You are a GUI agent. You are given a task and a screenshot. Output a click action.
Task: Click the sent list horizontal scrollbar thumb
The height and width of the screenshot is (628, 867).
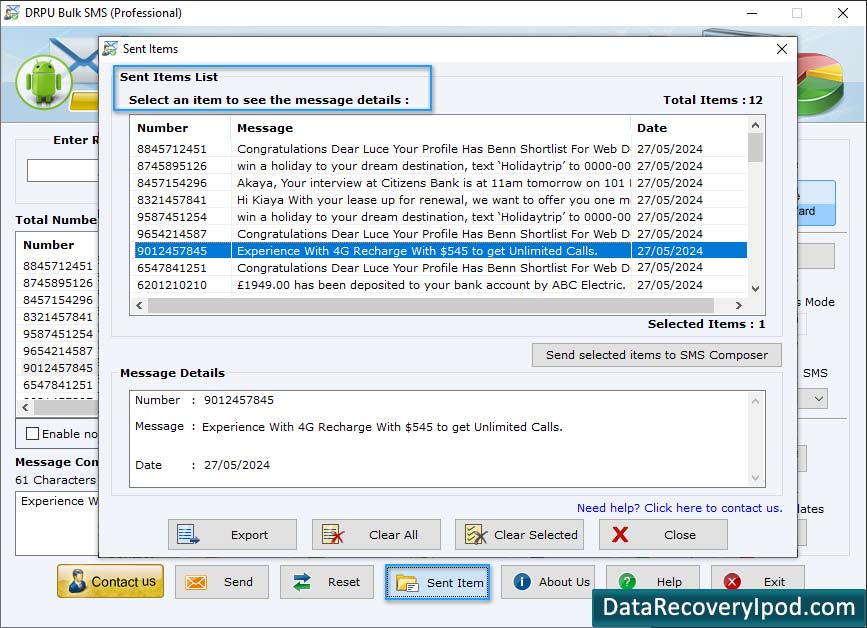pos(431,305)
